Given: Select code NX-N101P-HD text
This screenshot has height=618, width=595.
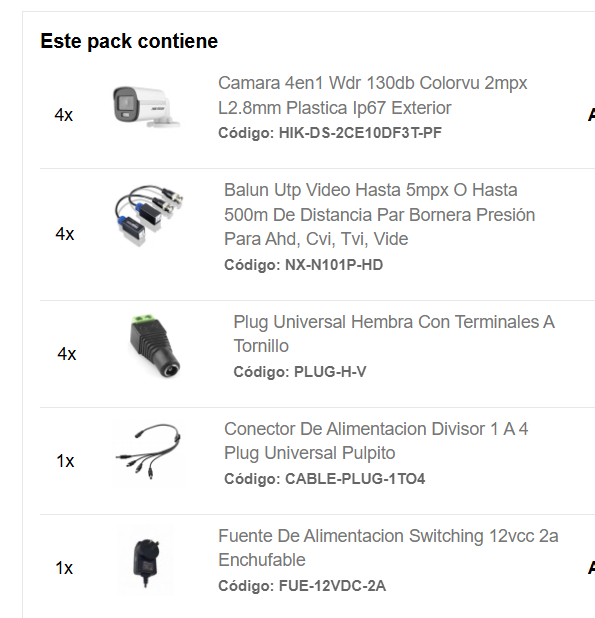Looking at the screenshot, I should point(334,265).
